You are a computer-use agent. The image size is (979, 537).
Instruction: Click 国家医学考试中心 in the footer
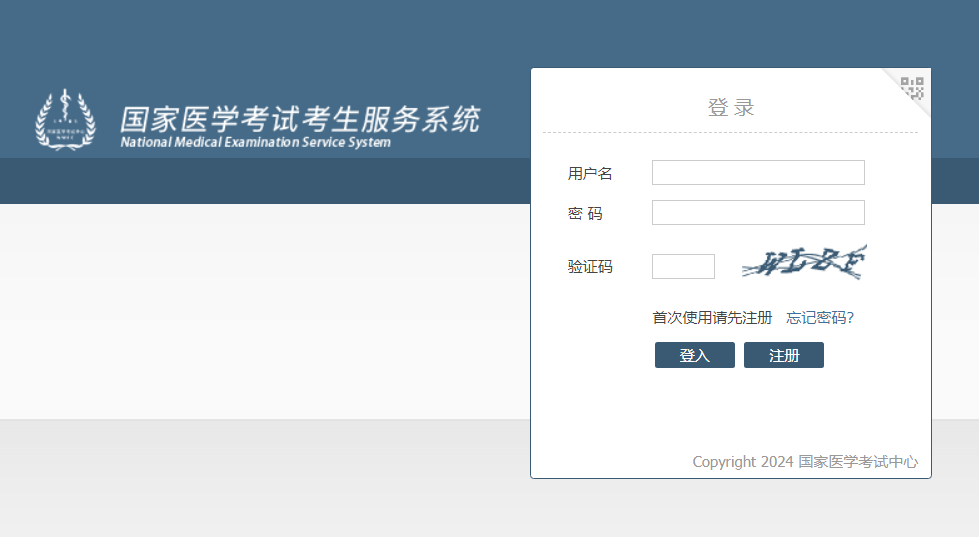pyautogui.click(x=858, y=462)
